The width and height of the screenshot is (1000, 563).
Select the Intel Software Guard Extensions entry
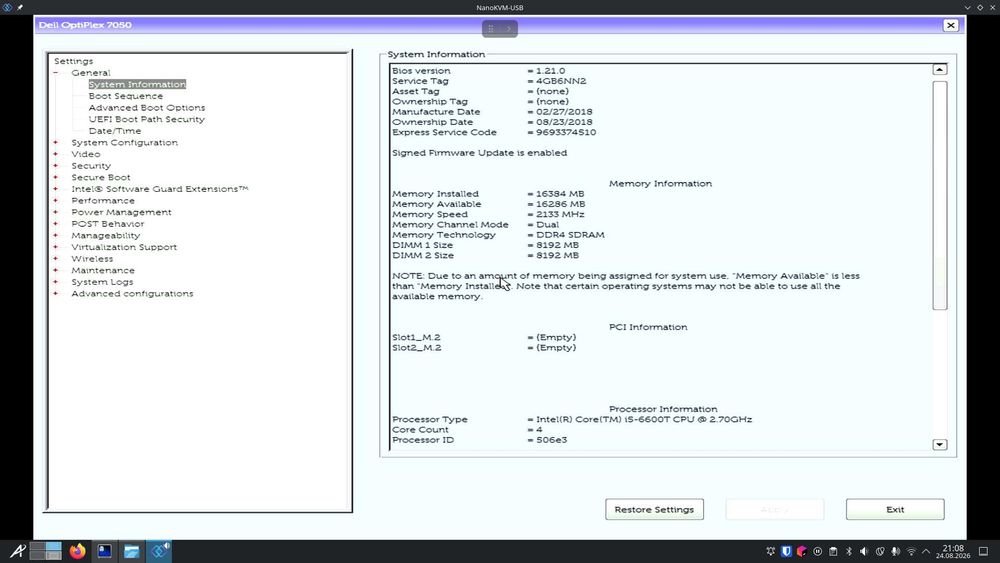(x=159, y=189)
